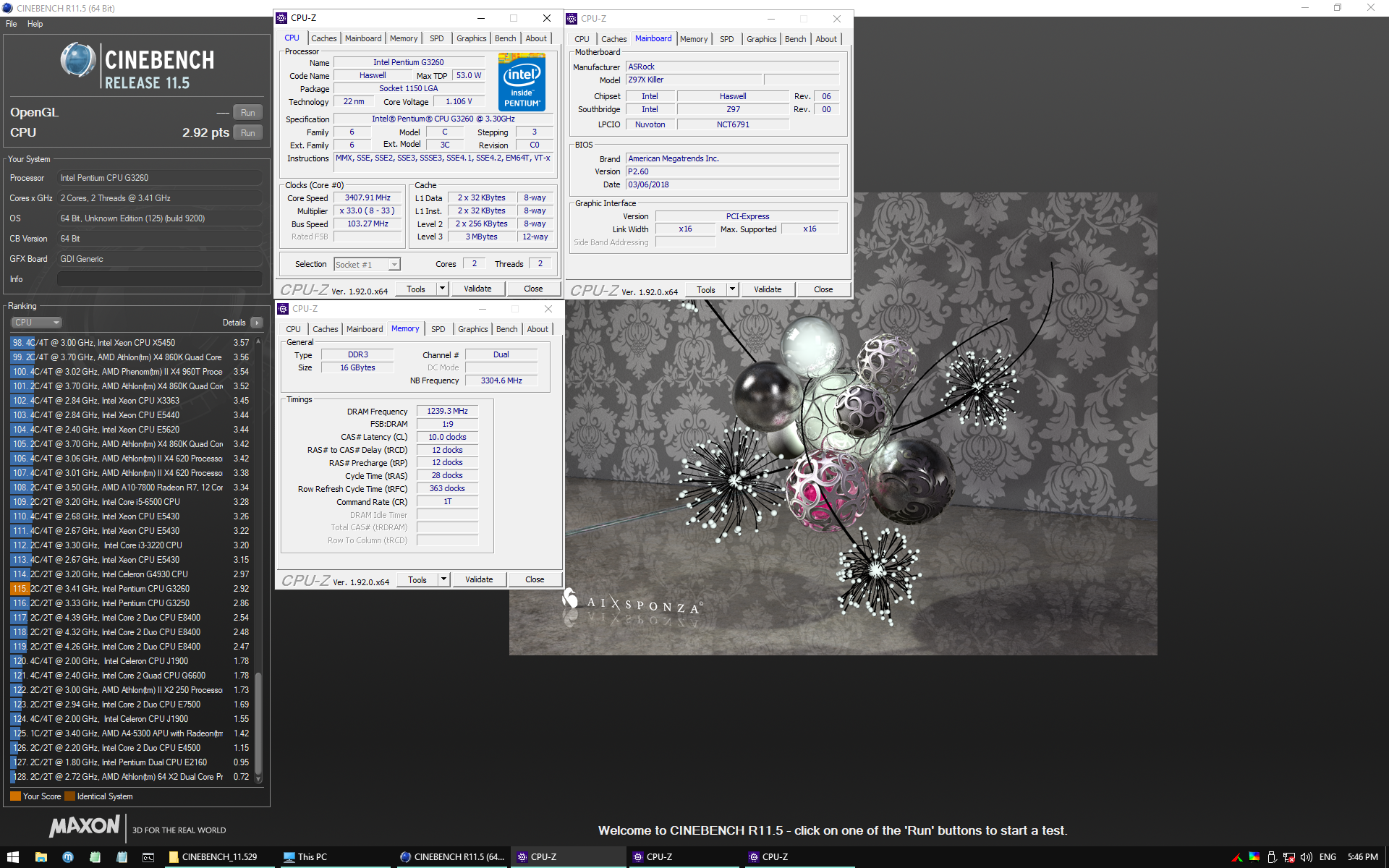
Task: Open Tools dropdown arrow in CPU-Z Memory window
Action: 443,579
